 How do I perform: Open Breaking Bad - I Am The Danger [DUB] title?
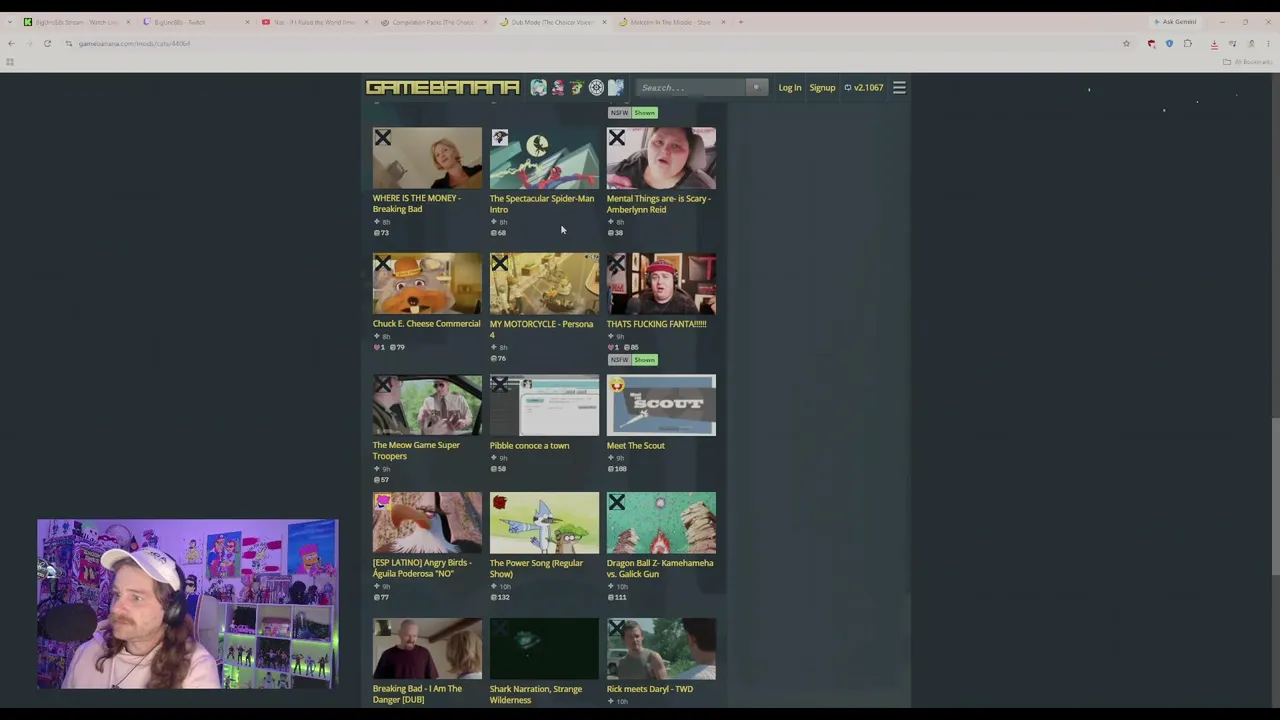tap(417, 694)
